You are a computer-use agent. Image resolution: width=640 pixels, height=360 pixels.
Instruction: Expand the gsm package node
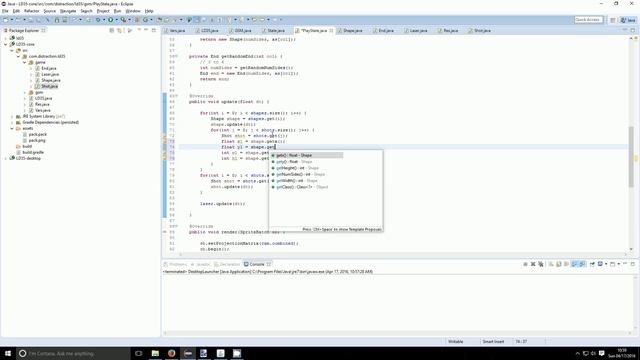coord(24,93)
